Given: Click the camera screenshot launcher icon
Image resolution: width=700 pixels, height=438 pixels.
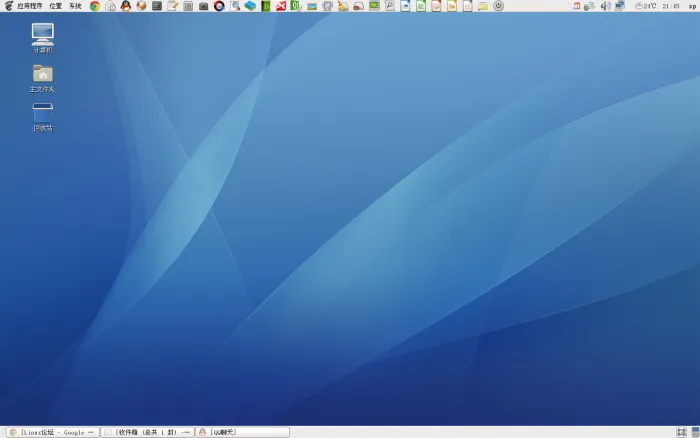Looking at the screenshot, I should 203,6.
